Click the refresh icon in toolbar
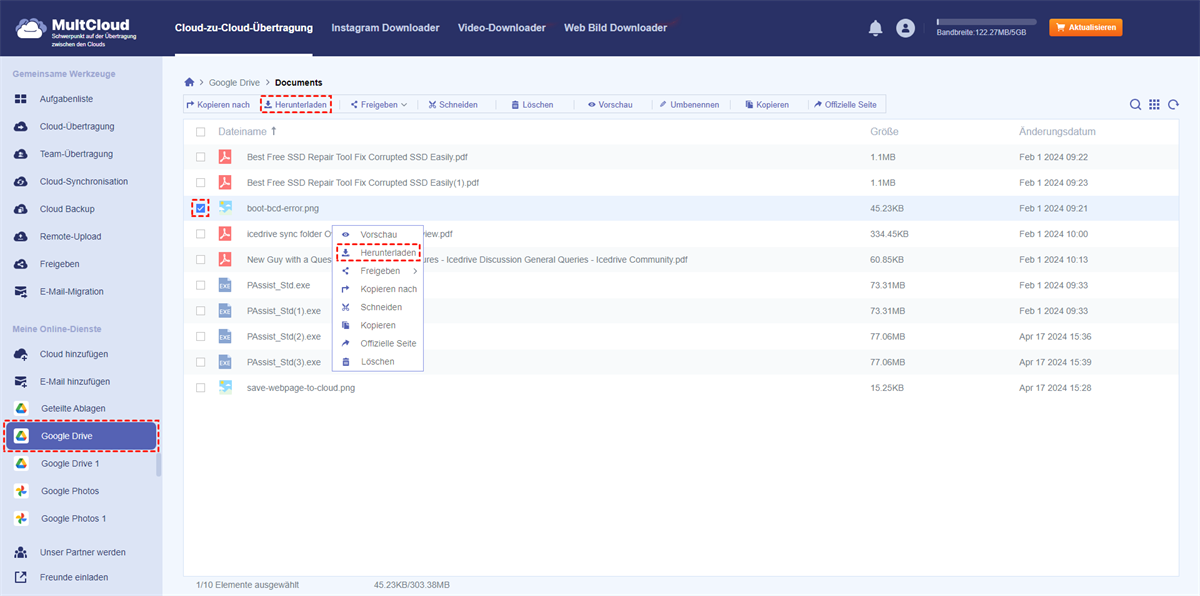1200x596 pixels. pyautogui.click(x=1173, y=105)
